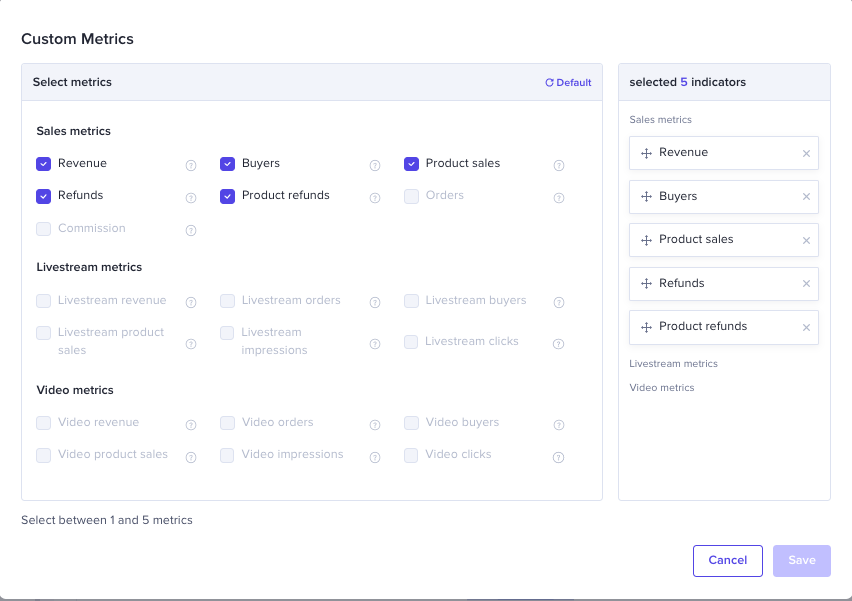The height and width of the screenshot is (601, 852).
Task: Click the Save button
Action: coord(801,561)
